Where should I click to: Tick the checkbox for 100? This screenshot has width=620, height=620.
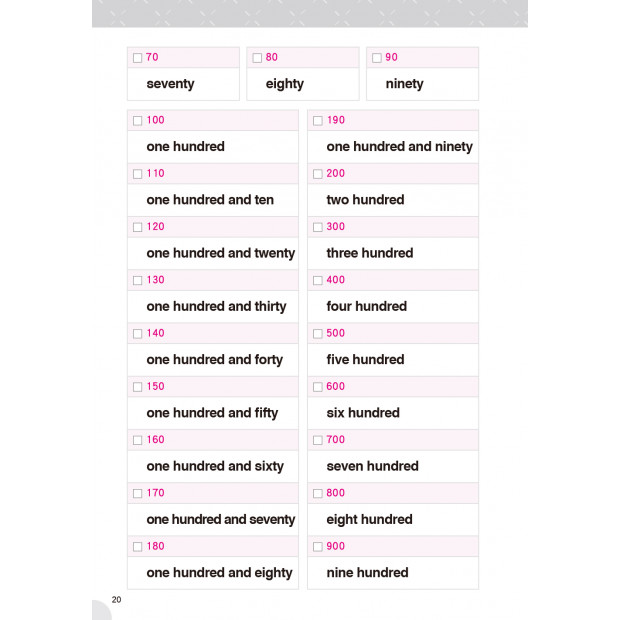coord(137,121)
